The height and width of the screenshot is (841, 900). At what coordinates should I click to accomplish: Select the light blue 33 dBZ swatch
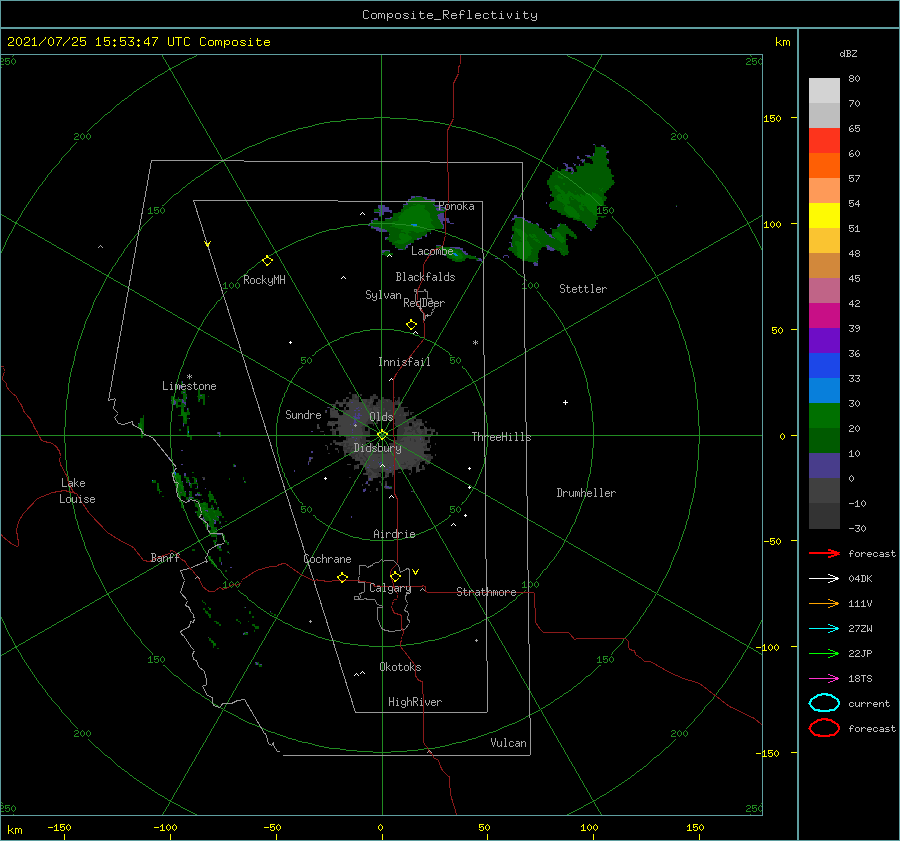point(824,390)
